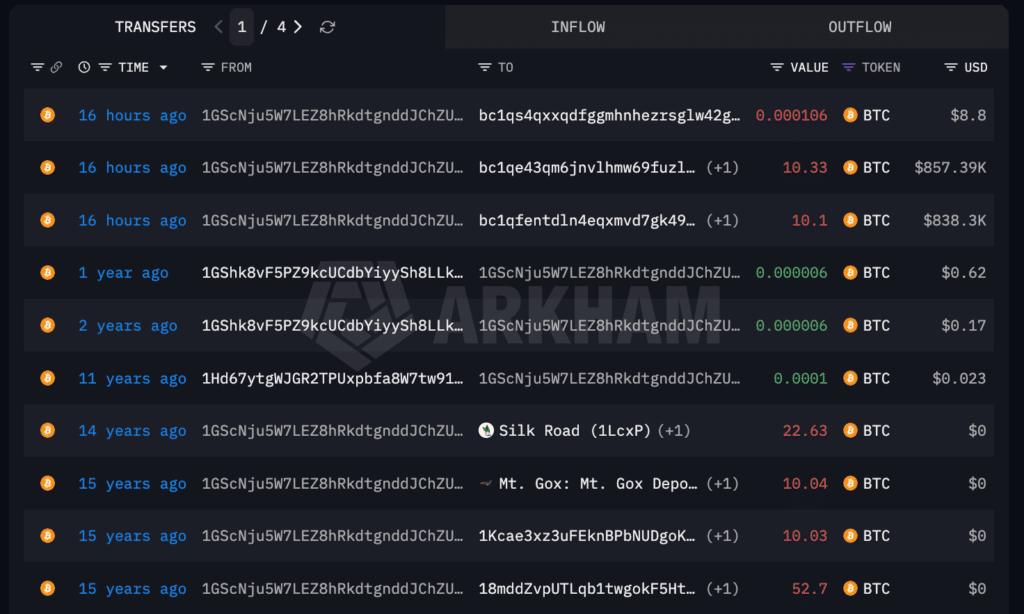Open address 18mddZvpUTLqb1twgokF5Ht
The width and height of the screenshot is (1024, 614).
coord(586,589)
